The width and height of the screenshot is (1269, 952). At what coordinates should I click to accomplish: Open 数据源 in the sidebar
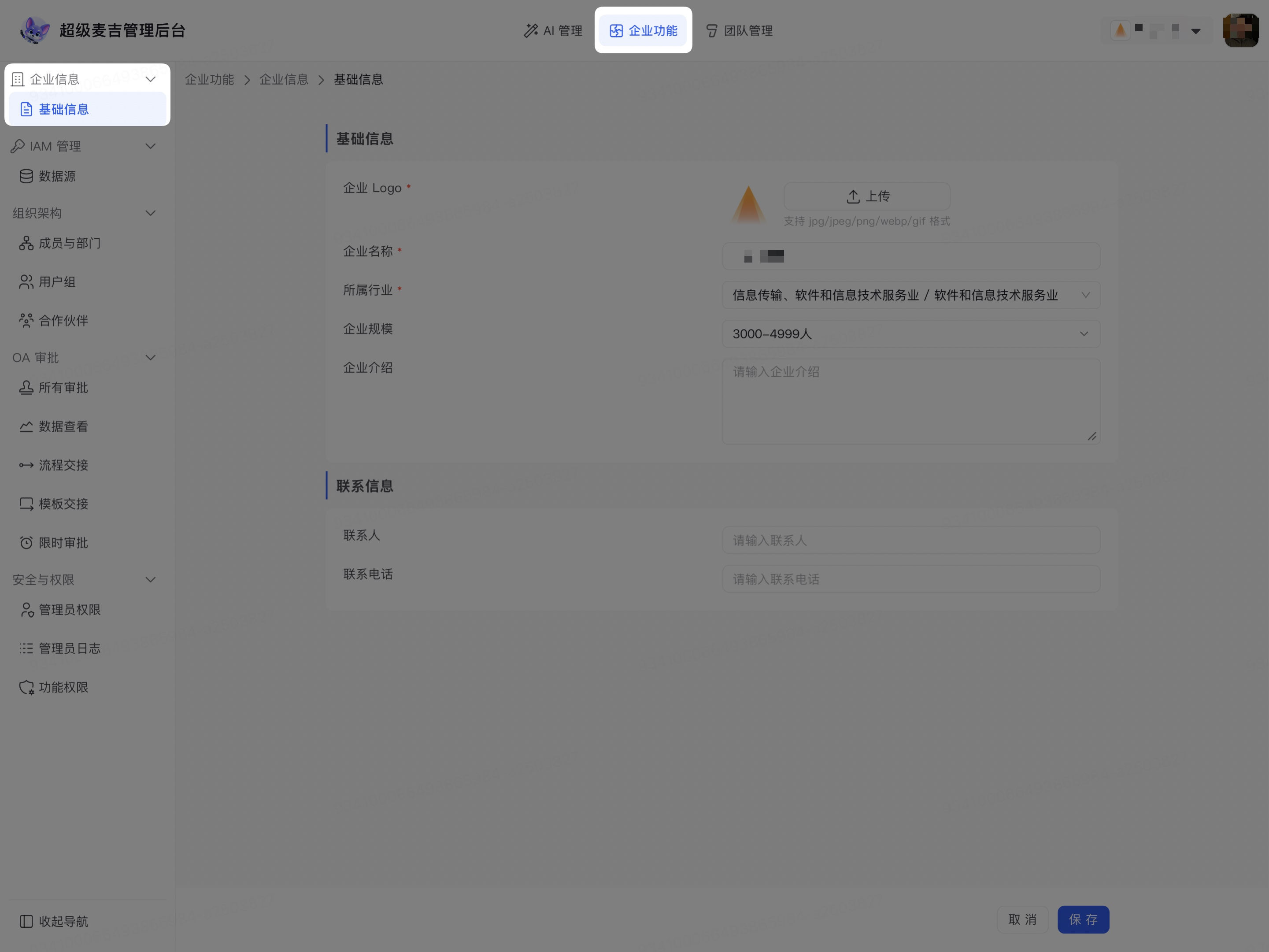point(87,176)
